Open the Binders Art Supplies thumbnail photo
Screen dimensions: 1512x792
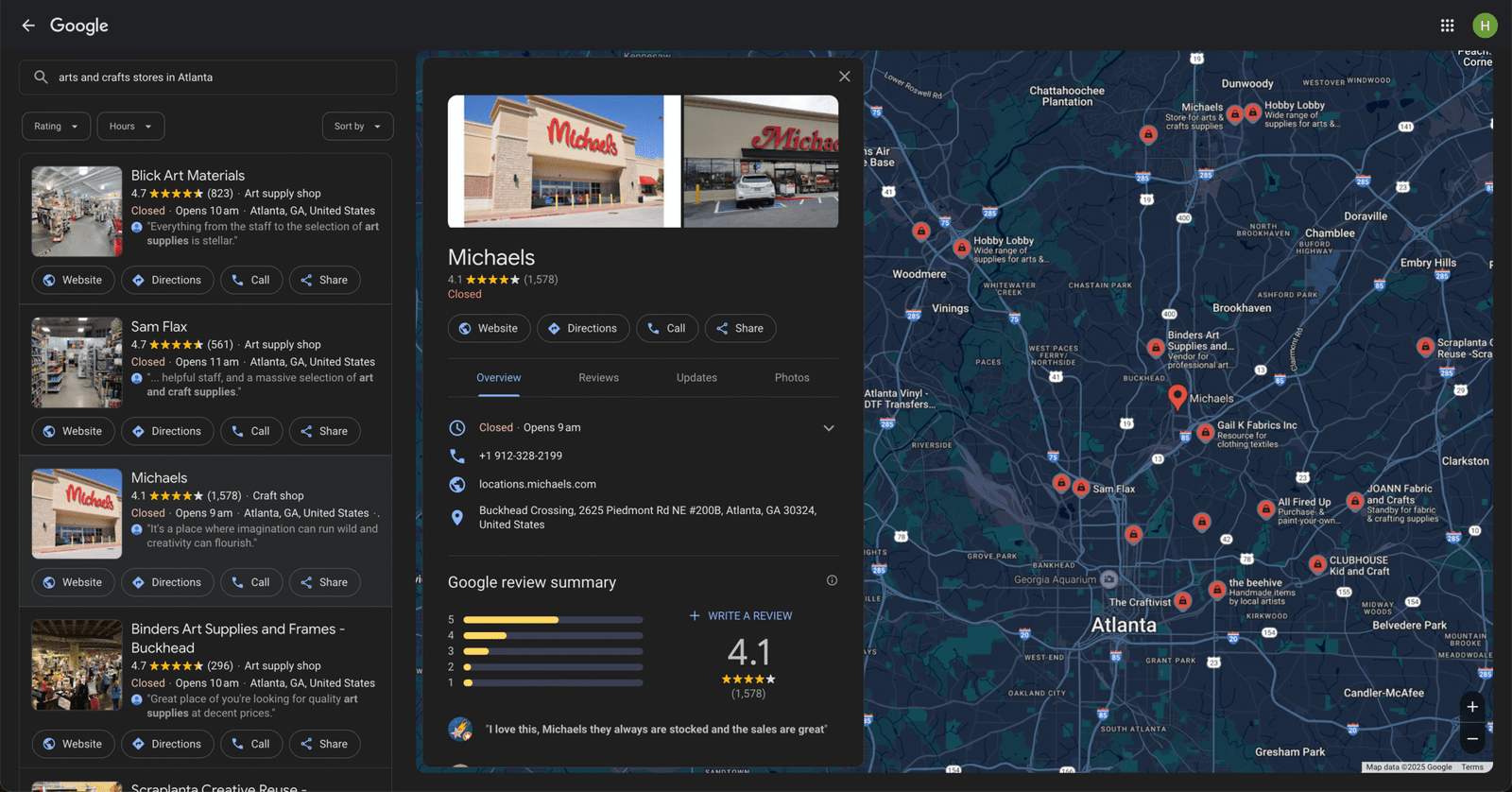pos(77,665)
